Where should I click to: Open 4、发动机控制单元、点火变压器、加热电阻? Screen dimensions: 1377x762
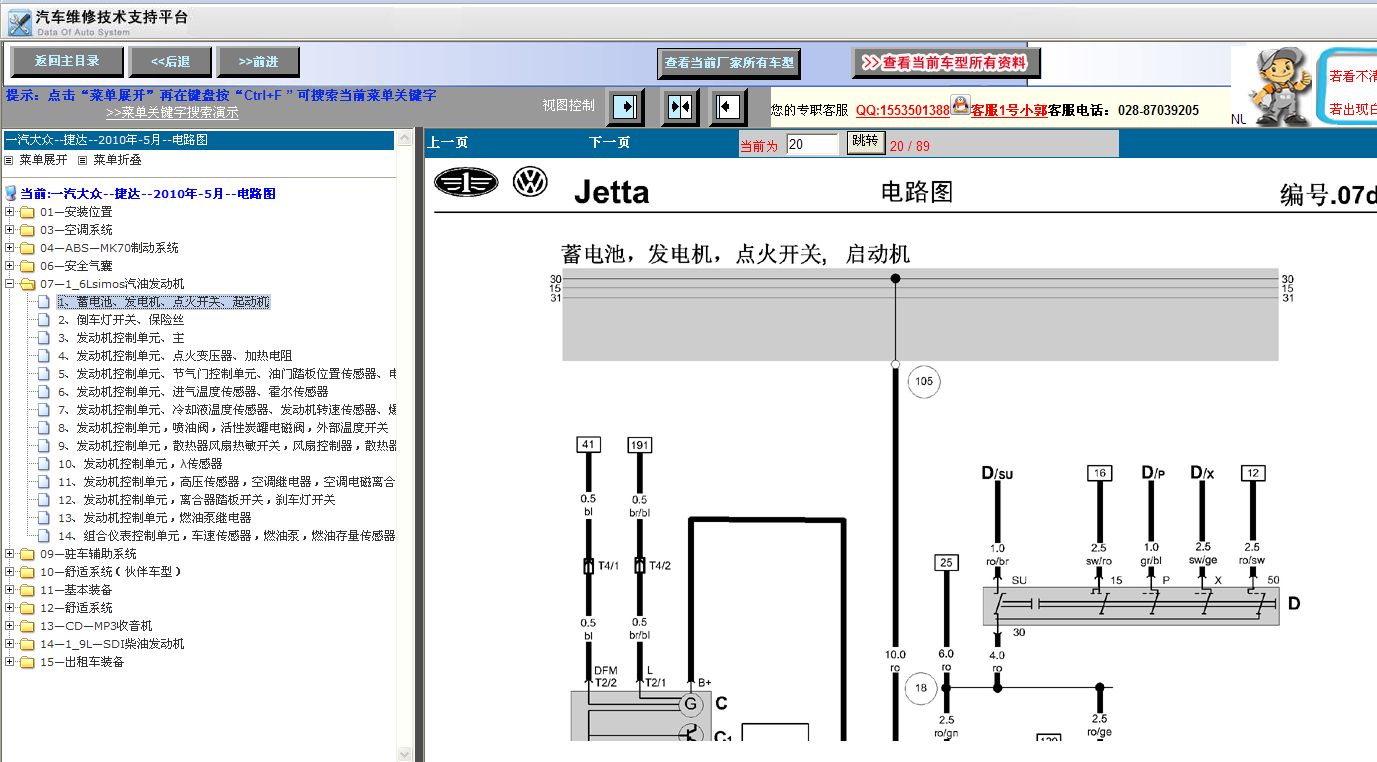point(175,356)
